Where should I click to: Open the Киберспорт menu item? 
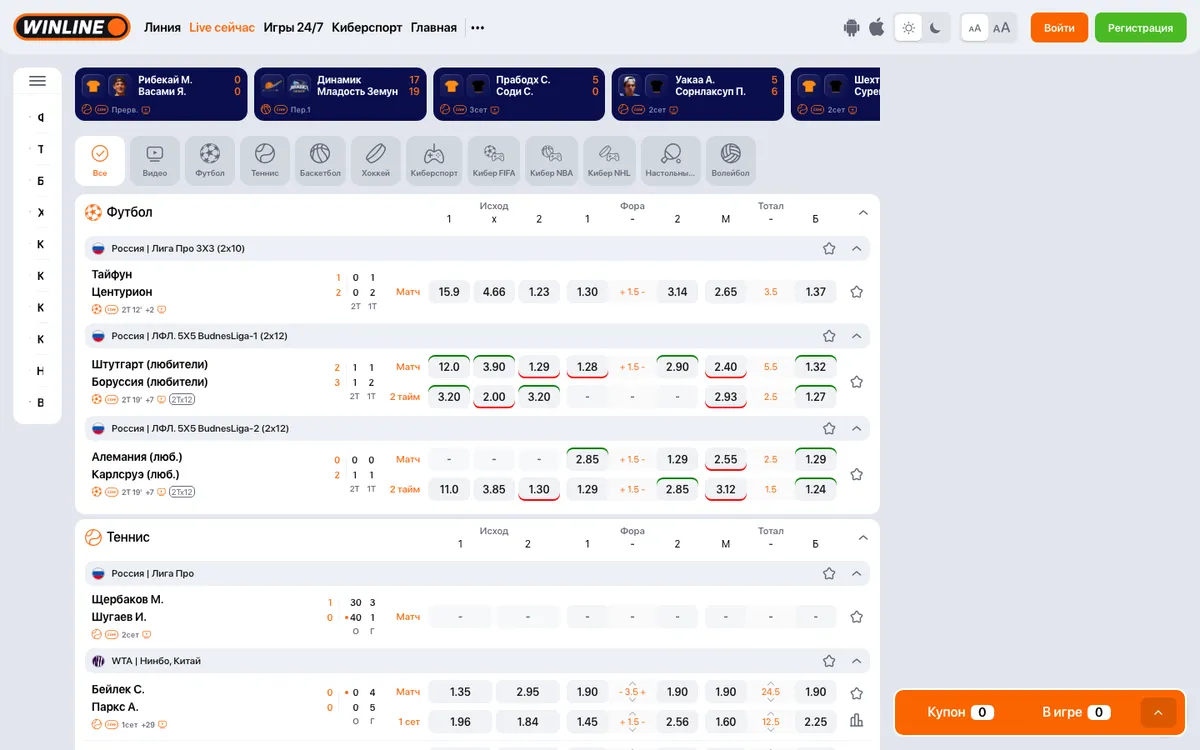coord(367,28)
